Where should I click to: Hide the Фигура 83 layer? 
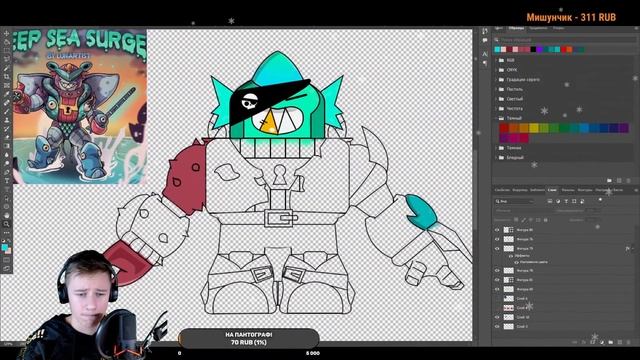click(x=497, y=280)
